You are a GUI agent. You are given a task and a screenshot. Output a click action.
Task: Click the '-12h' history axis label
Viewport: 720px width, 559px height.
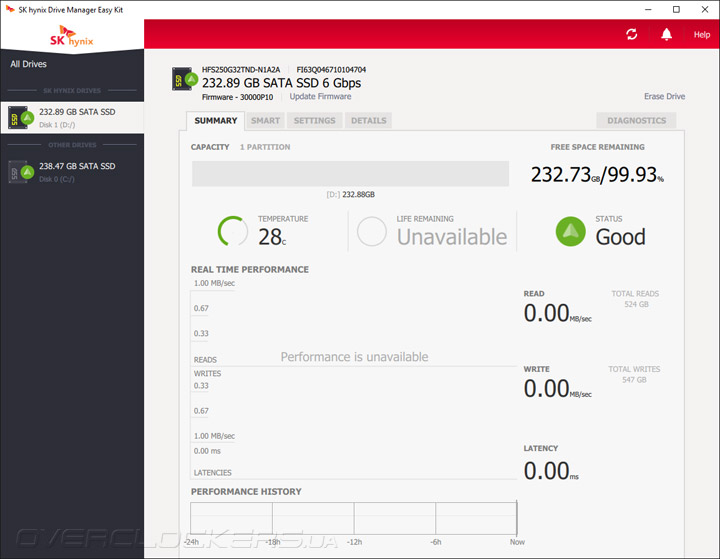[x=354, y=542]
